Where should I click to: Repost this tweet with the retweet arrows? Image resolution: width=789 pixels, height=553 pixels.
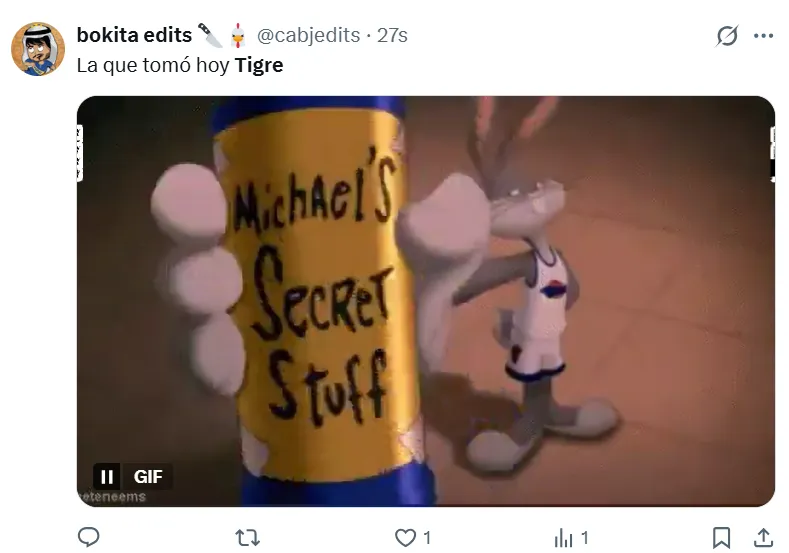coord(248,538)
